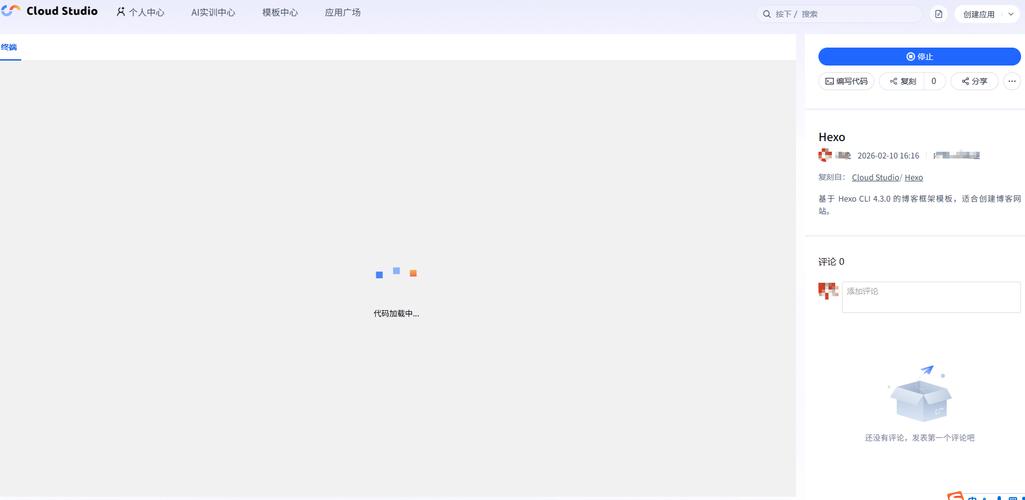Image resolution: width=1025 pixels, height=500 pixels.
Task: View the 复刻 count of 0
Action: pos(934,81)
